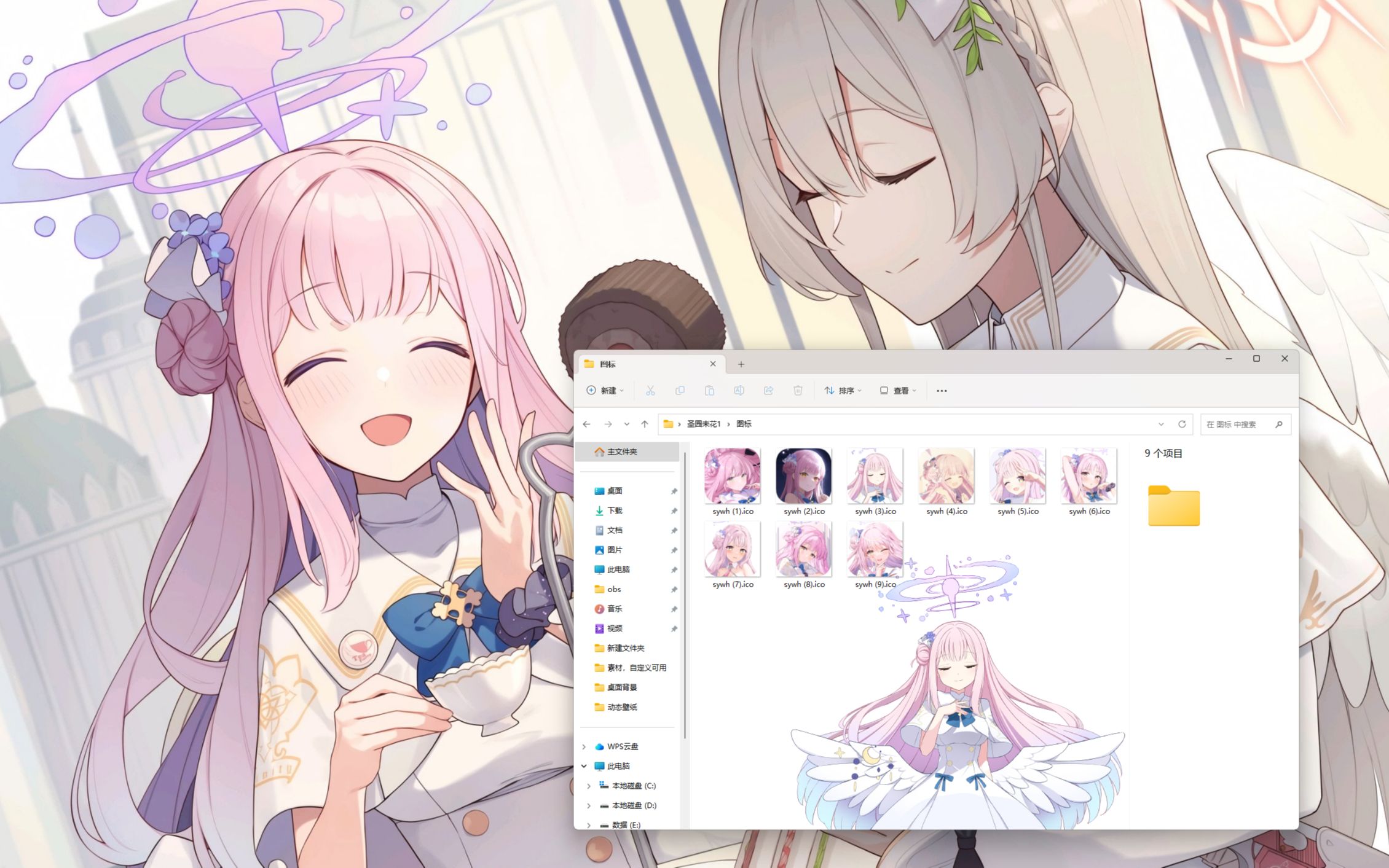Close the 图标 tab
The image size is (1389, 868).
[713, 364]
